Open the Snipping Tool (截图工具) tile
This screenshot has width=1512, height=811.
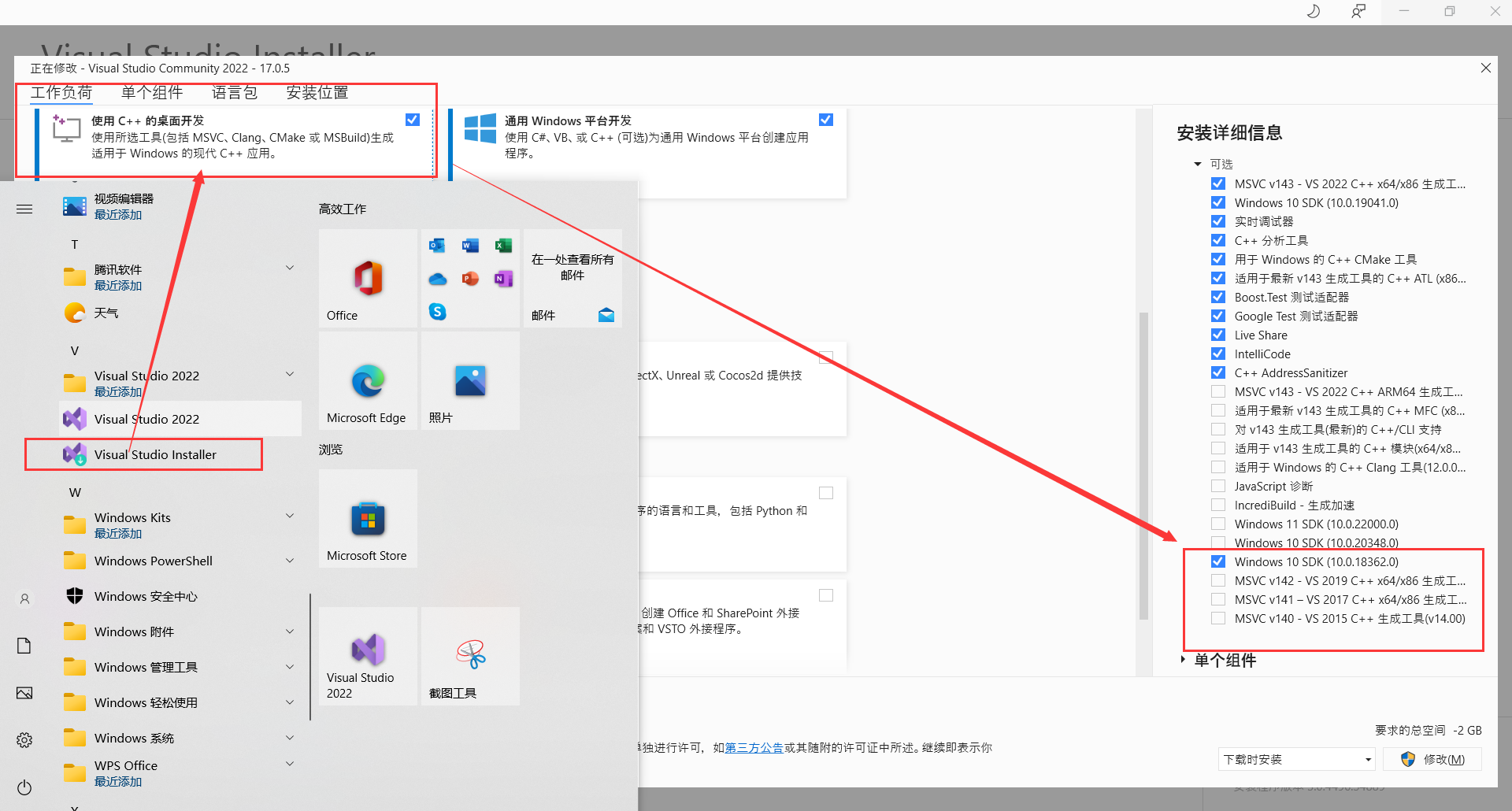pos(470,656)
